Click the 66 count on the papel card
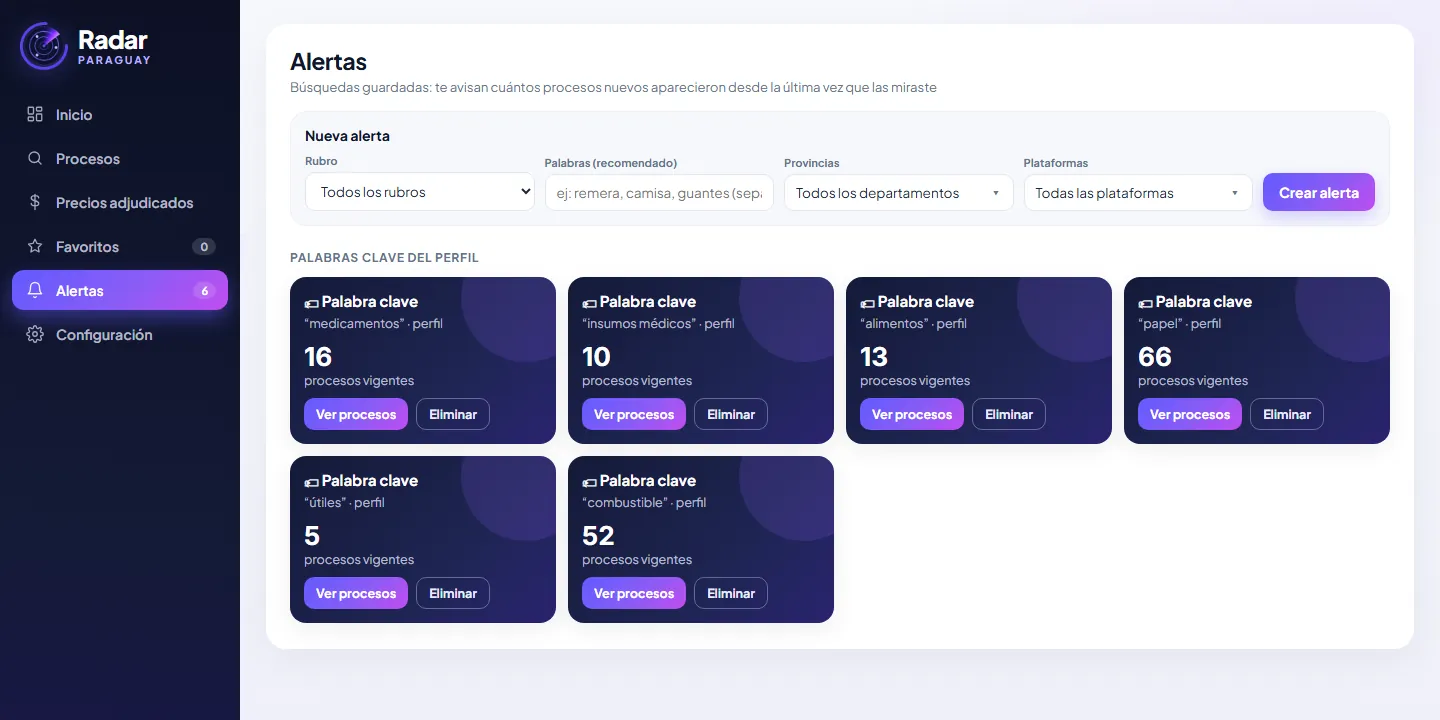 coord(1155,357)
